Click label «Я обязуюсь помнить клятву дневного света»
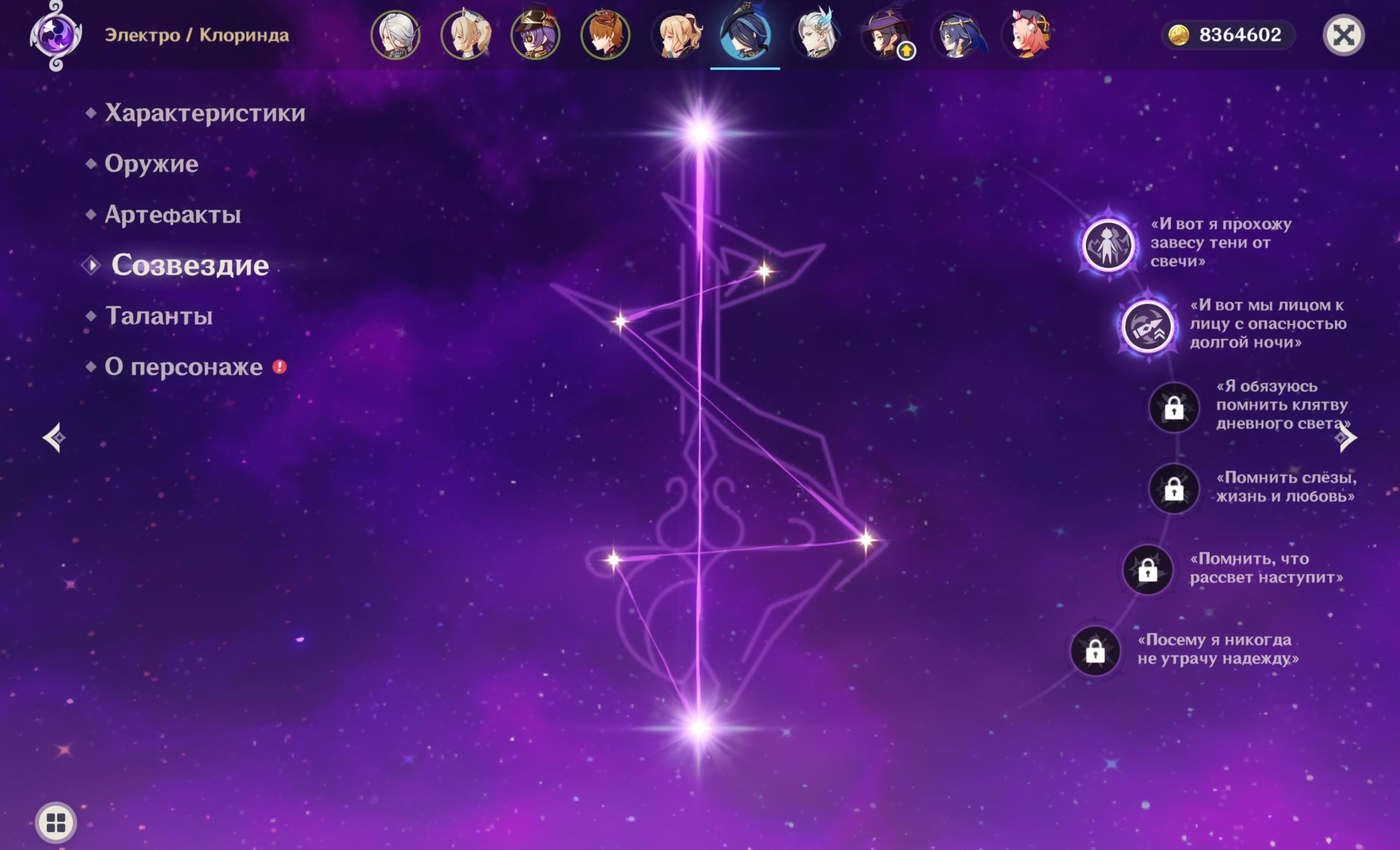This screenshot has height=850, width=1400. (1283, 405)
